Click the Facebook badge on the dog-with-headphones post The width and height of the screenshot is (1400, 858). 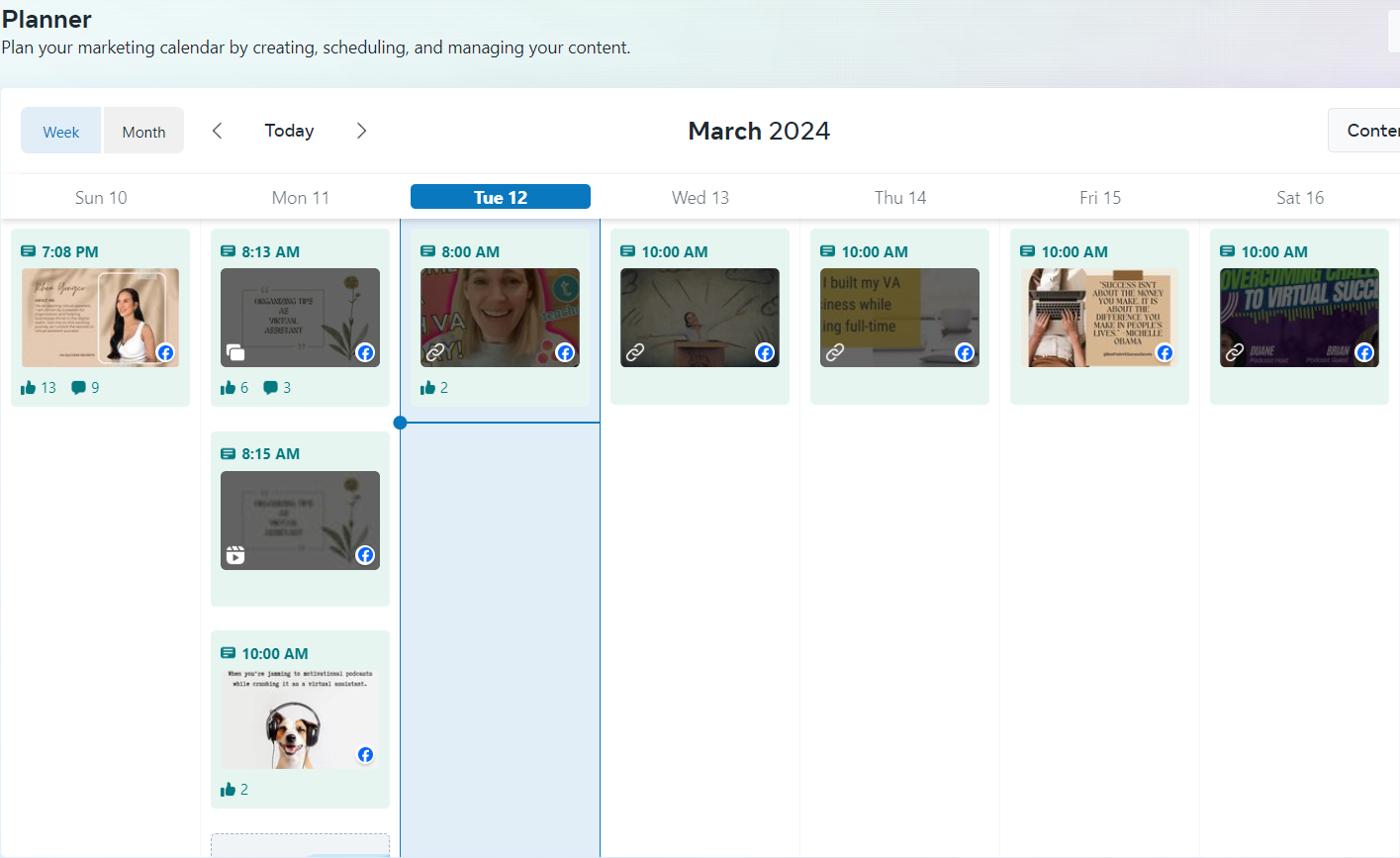tap(365, 755)
